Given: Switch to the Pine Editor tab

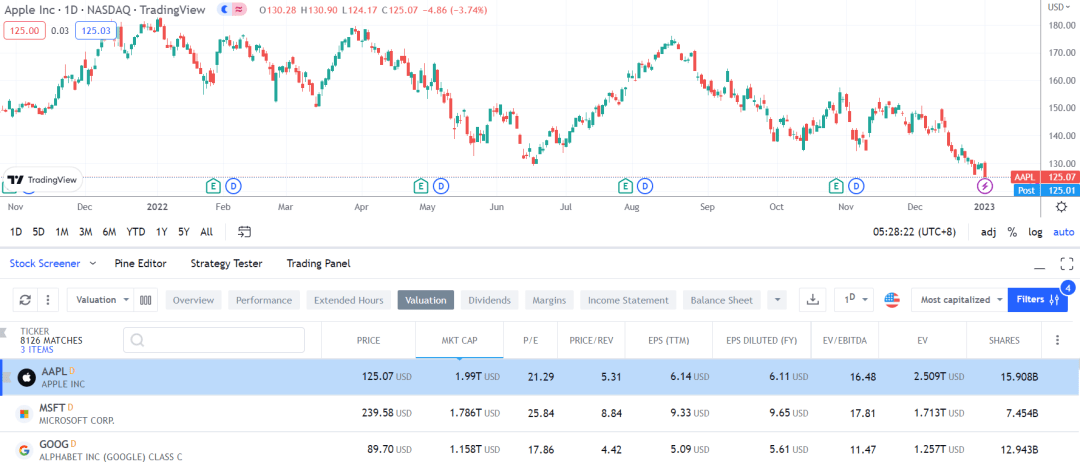Looking at the screenshot, I should click(143, 263).
